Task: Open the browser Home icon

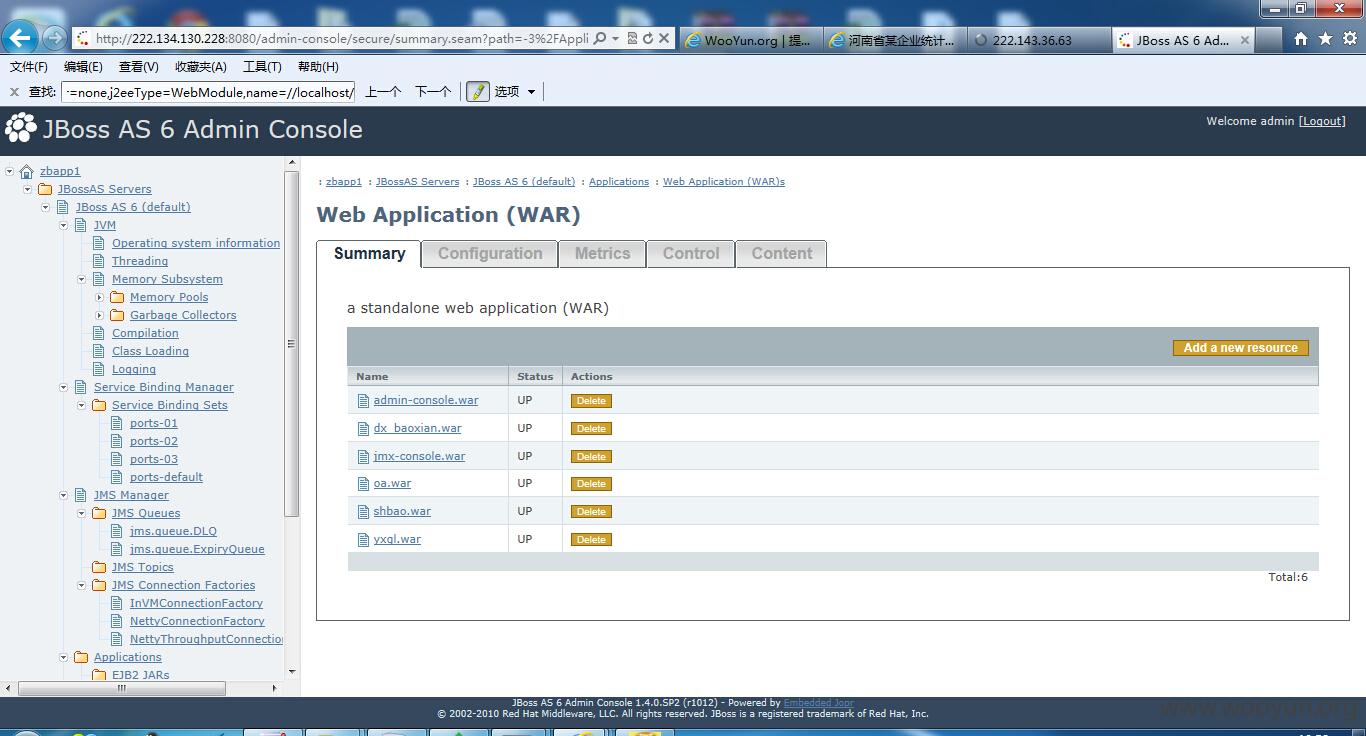Action: (1301, 39)
